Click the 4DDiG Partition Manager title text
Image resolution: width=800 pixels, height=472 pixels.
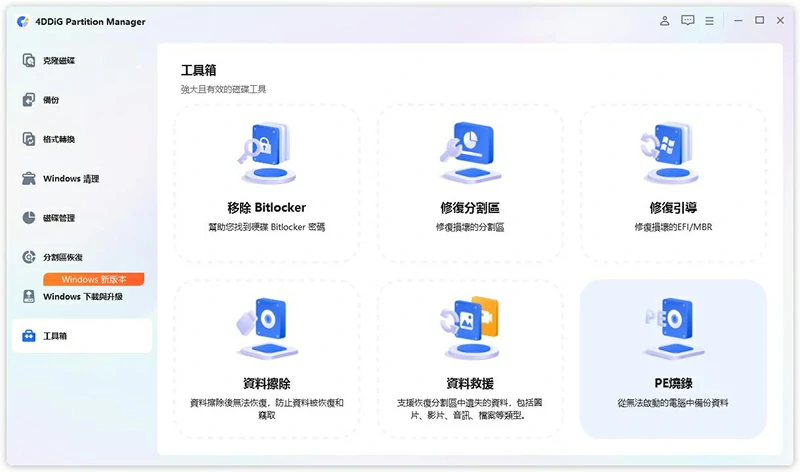90,21
